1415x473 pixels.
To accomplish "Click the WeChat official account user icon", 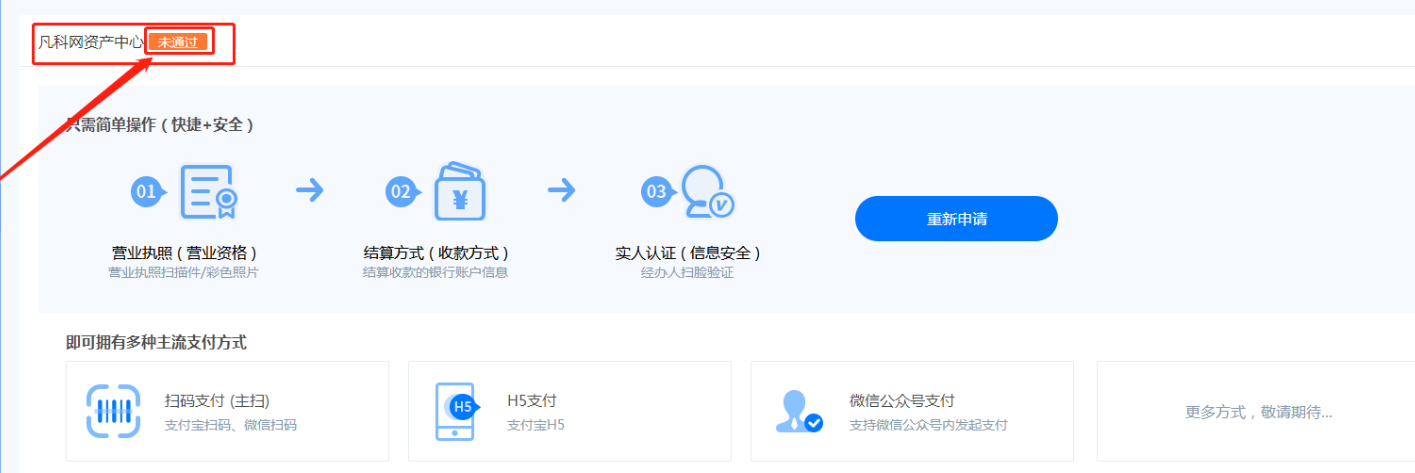I will tap(799, 411).
